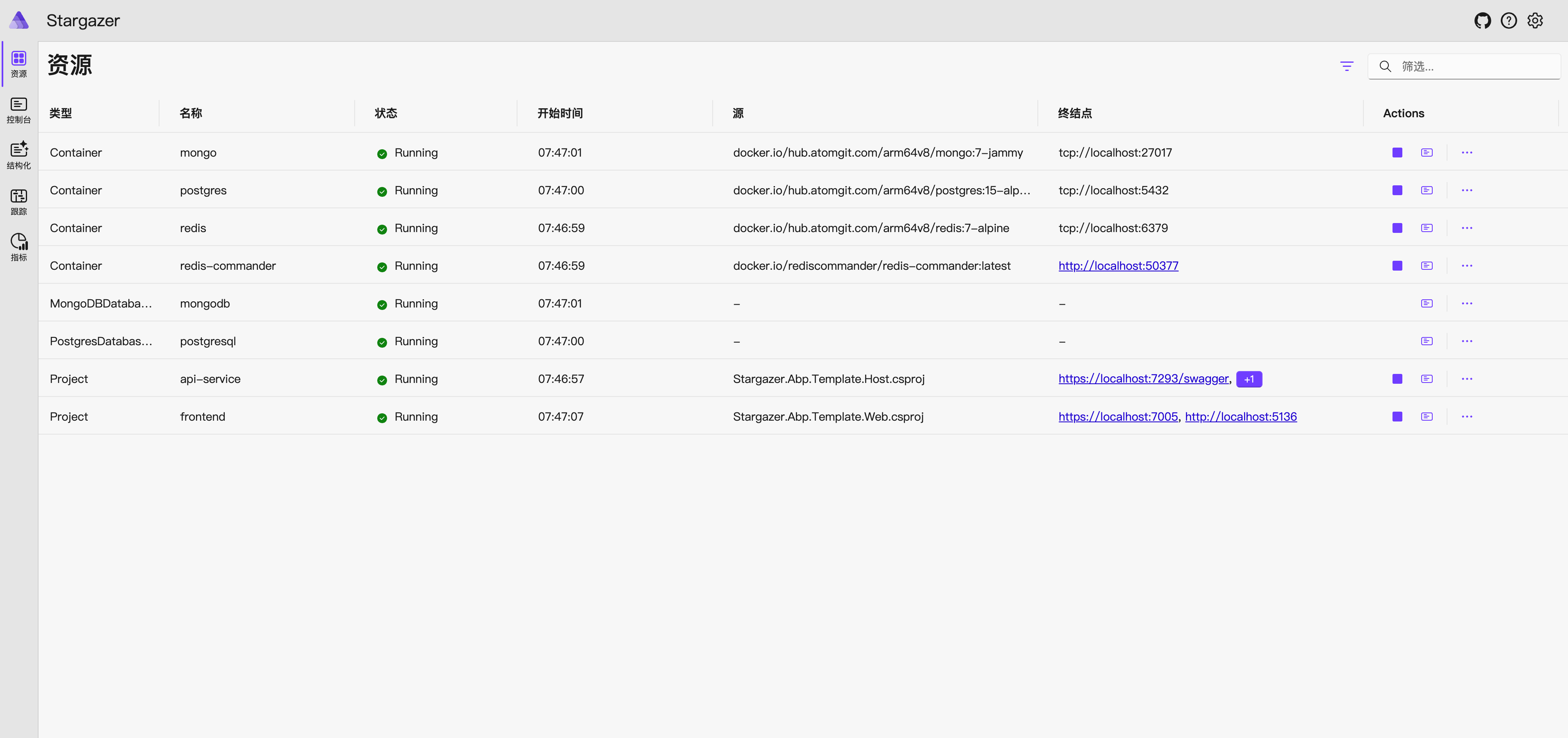View console logs for mongodb resource
Image resolution: width=1568 pixels, height=738 pixels.
1426,303
